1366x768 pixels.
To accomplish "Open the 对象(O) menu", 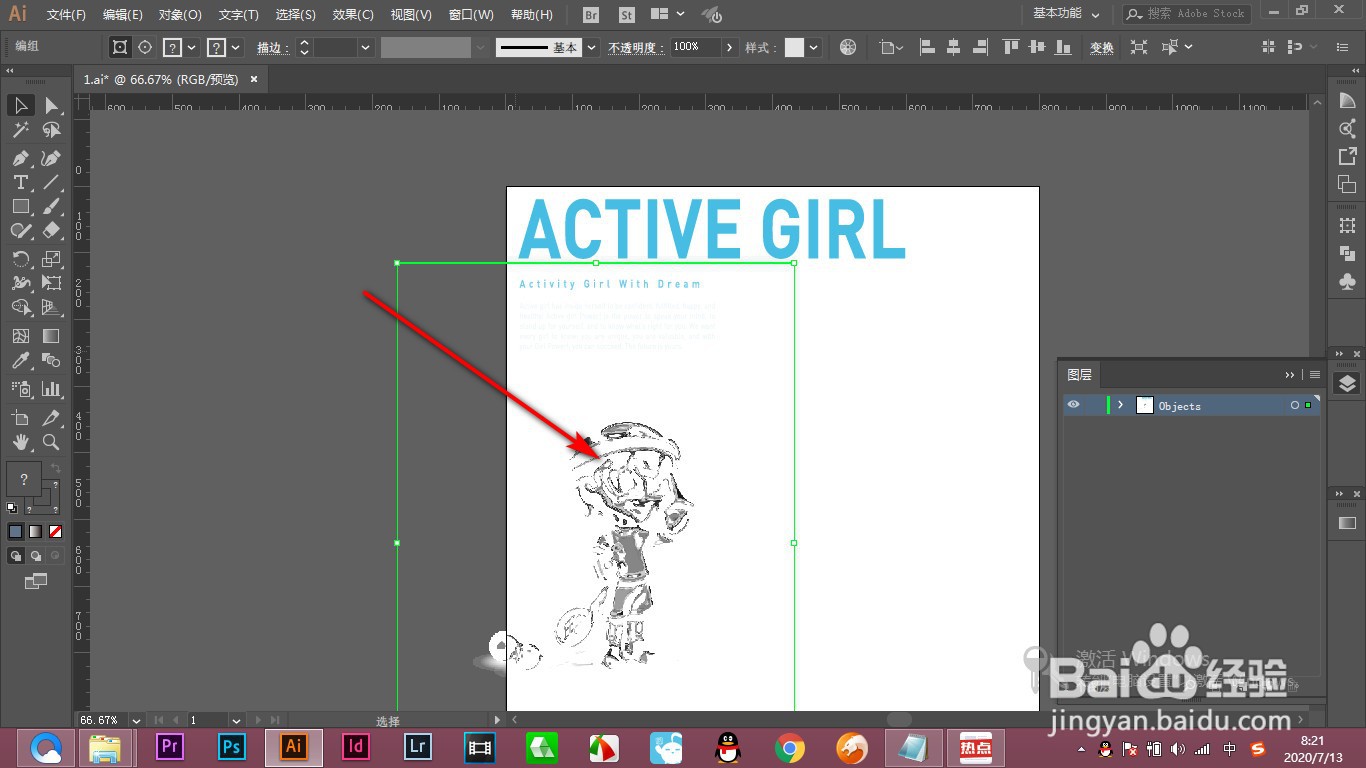I will point(180,15).
